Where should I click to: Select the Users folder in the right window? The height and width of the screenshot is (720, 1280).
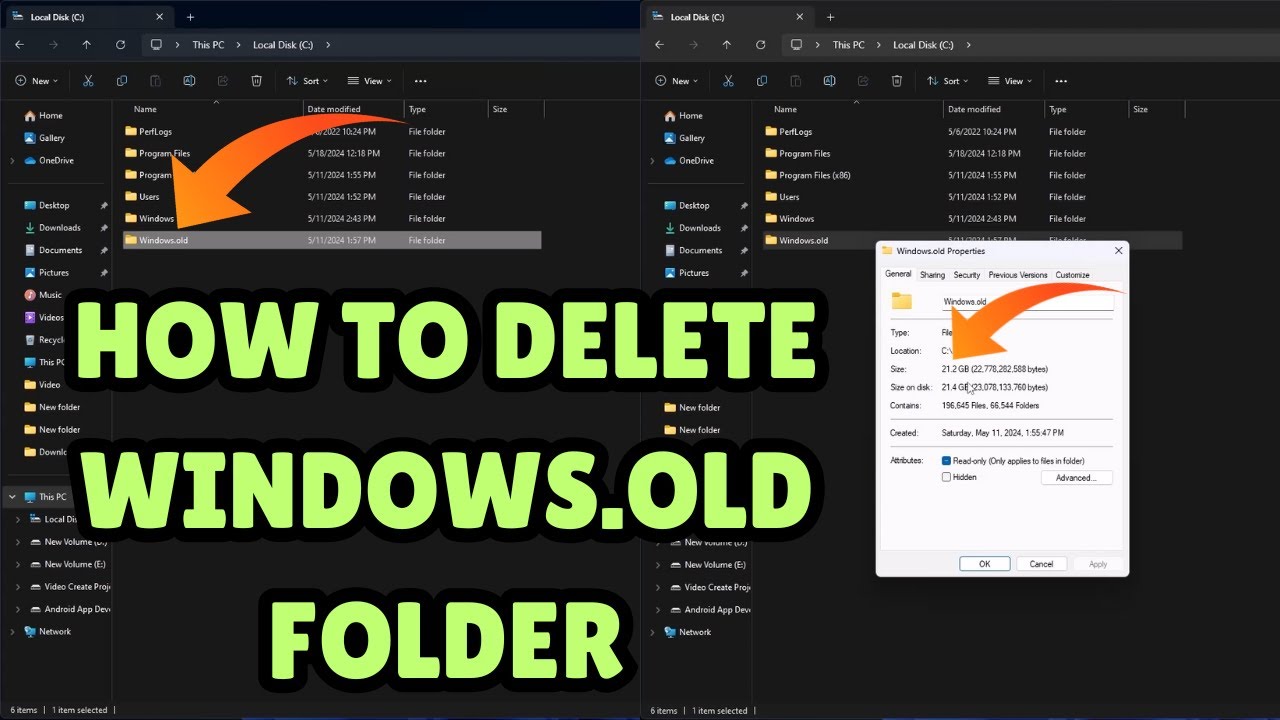coord(781,197)
